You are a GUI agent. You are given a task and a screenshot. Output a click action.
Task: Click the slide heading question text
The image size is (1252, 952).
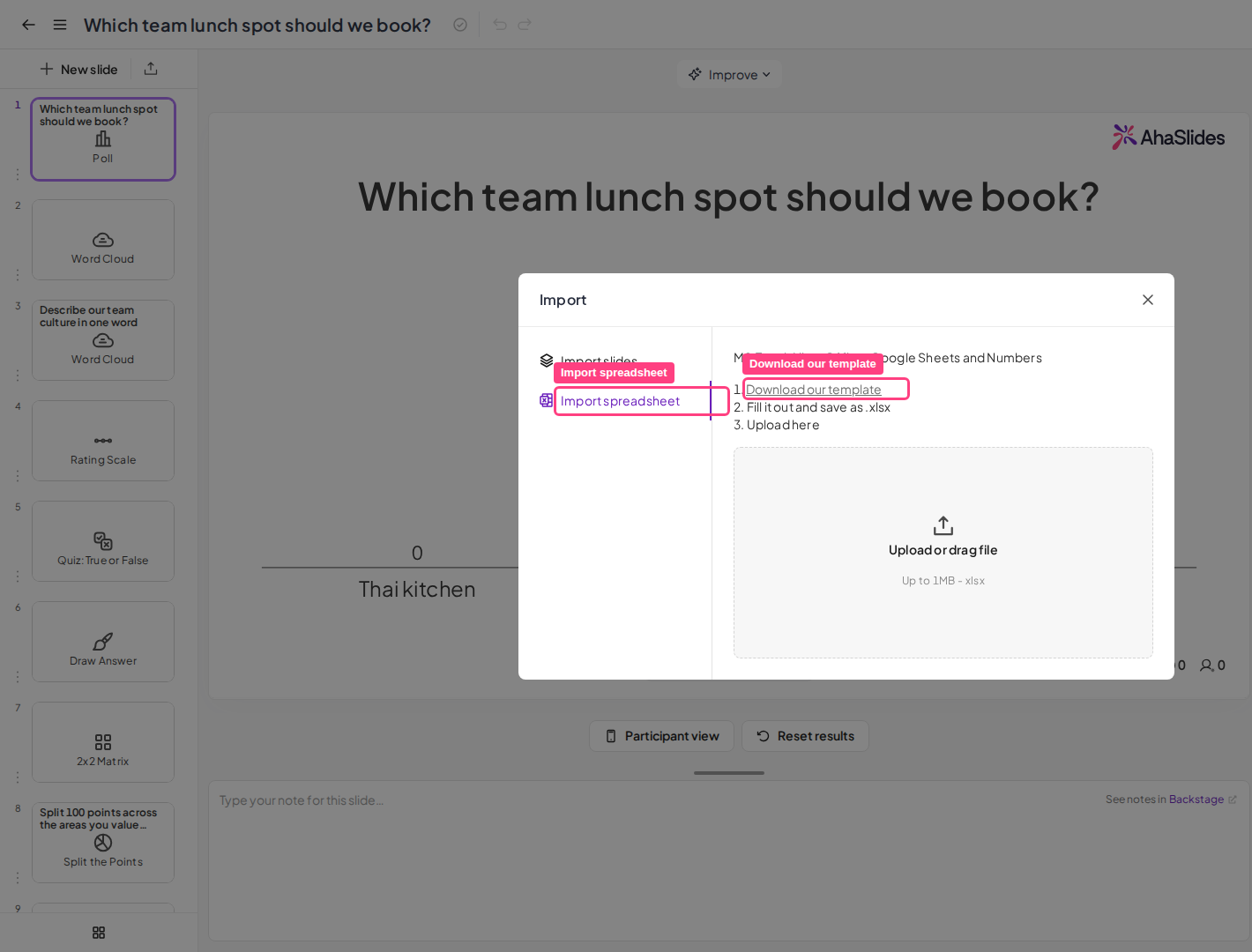click(728, 197)
